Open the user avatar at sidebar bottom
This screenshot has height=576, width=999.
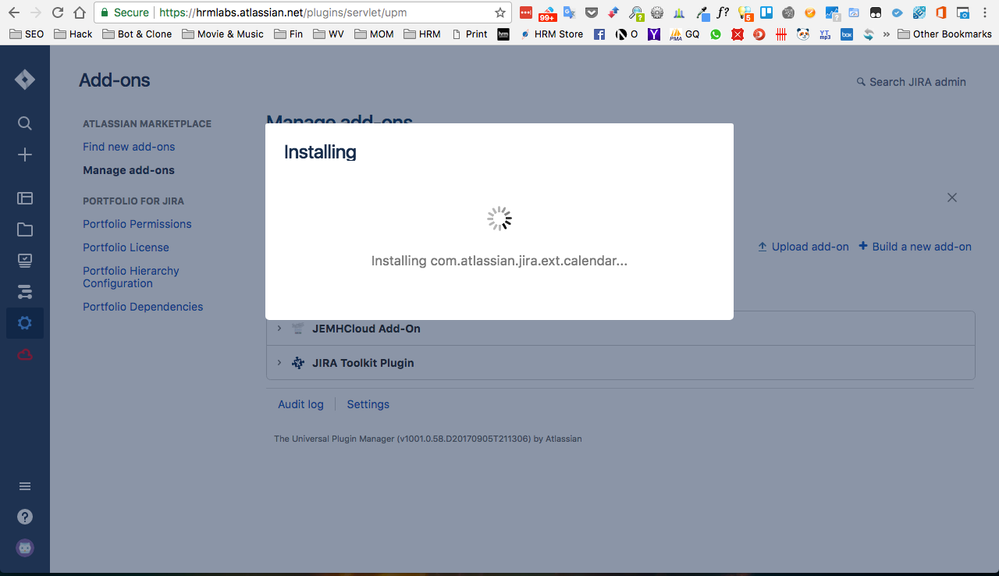[25, 548]
